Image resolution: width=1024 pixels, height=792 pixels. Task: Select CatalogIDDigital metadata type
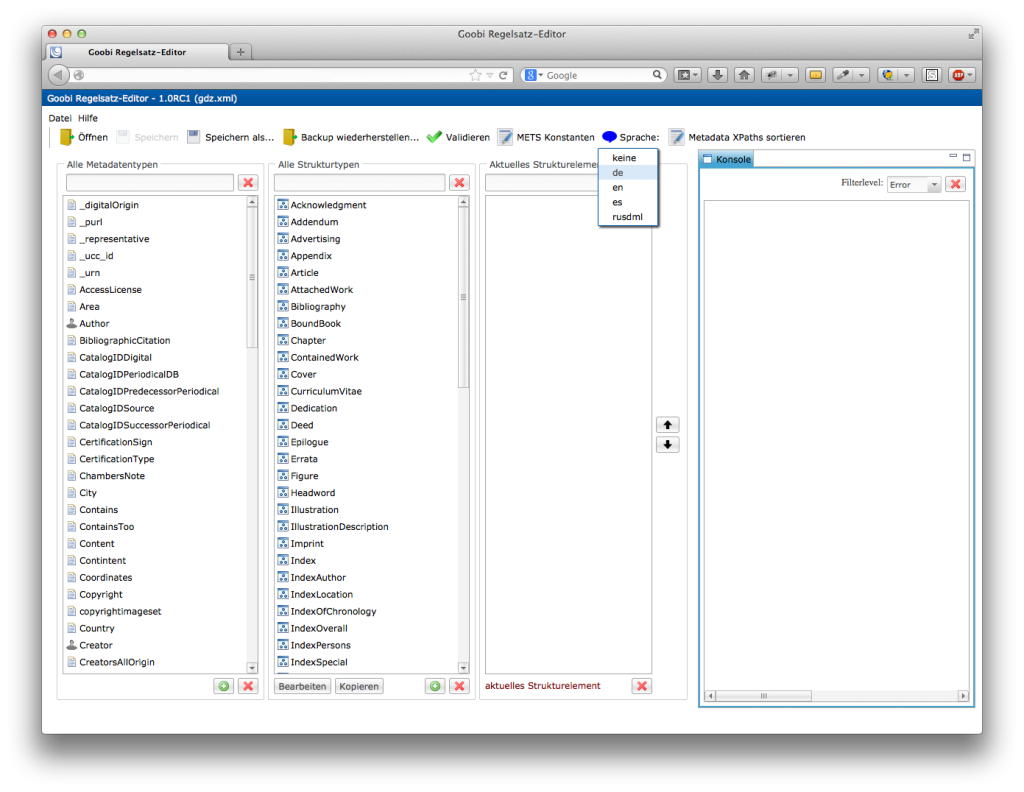tap(116, 358)
